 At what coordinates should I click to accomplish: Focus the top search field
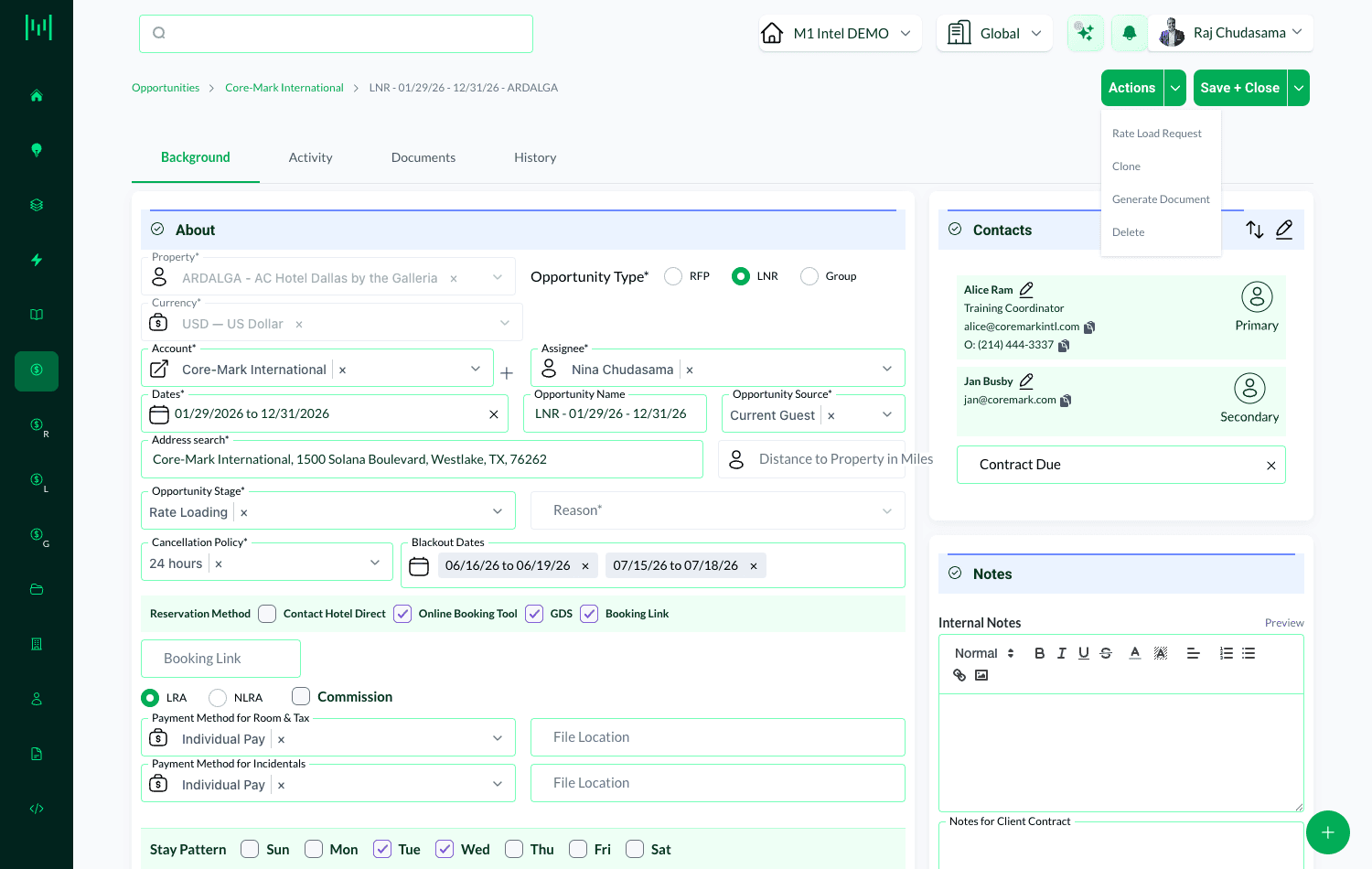(336, 34)
